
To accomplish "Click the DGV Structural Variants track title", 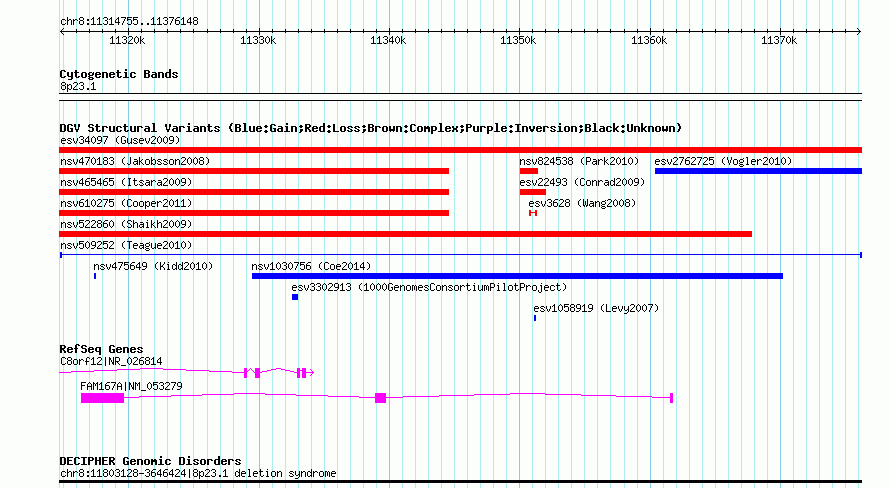I will (x=370, y=128).
